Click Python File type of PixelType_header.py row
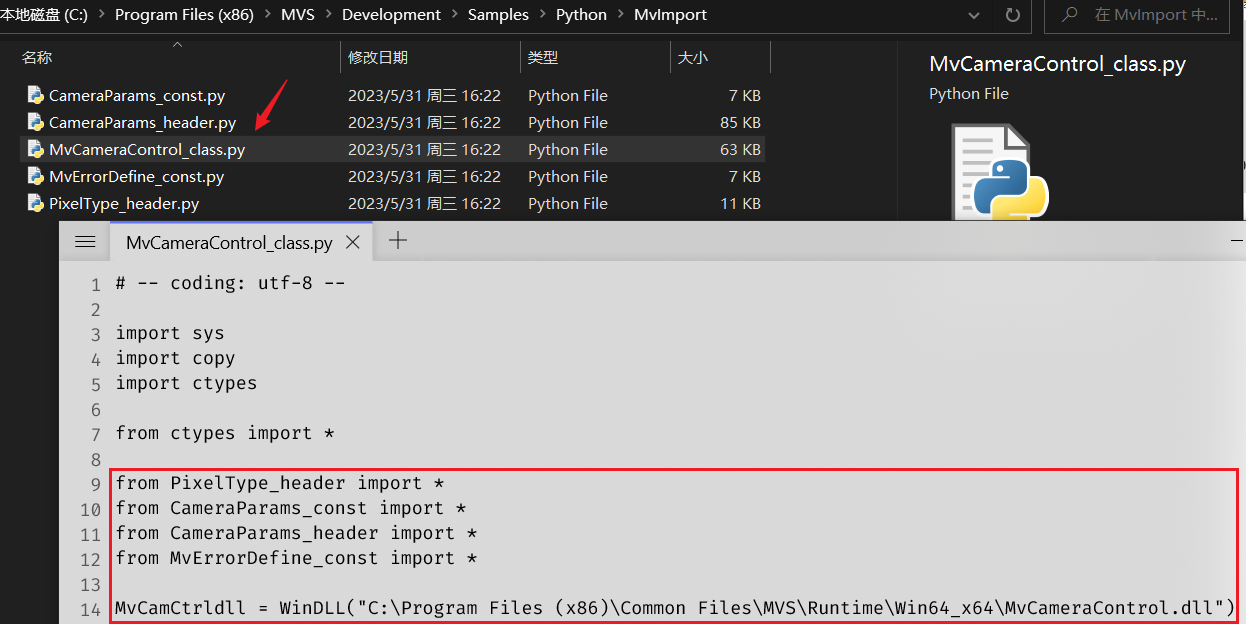 568,204
